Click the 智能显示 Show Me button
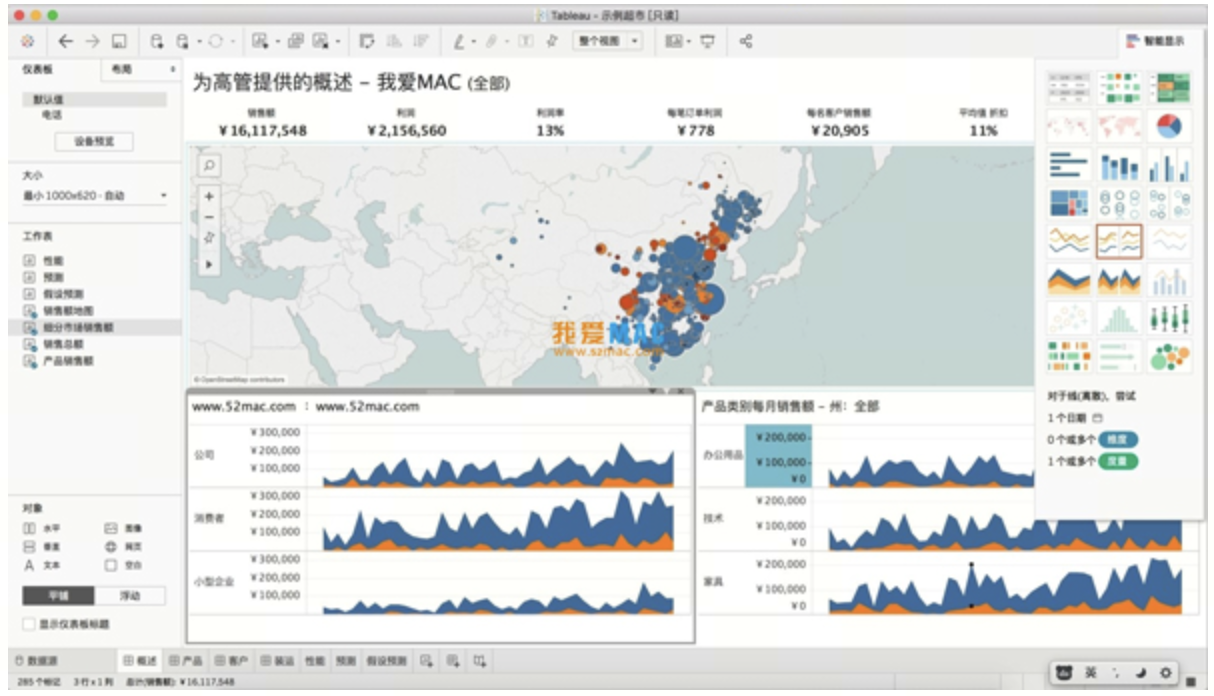Viewport: 1214px width, 696px height. pos(1155,41)
